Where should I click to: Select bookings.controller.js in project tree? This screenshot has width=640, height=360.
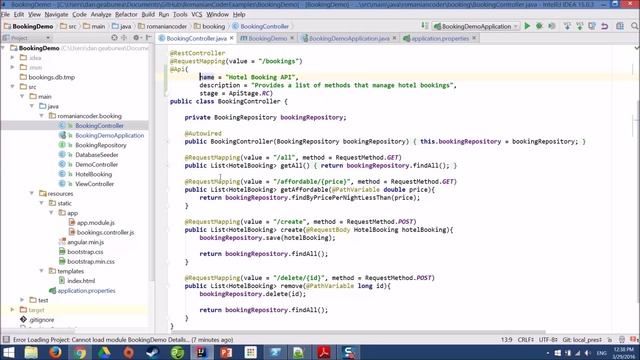(105, 232)
